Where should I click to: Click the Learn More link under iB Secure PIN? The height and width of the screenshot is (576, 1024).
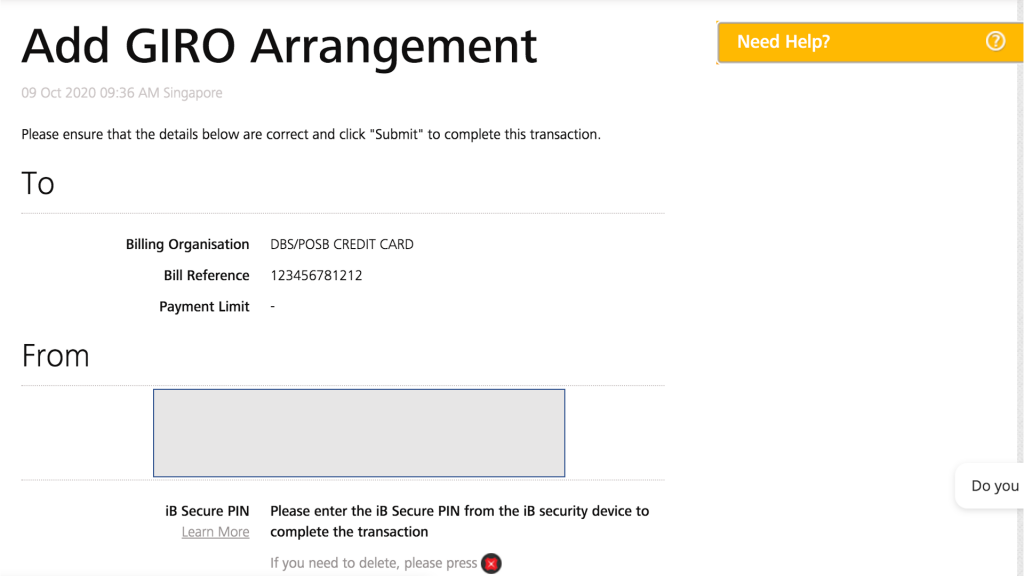tap(215, 531)
